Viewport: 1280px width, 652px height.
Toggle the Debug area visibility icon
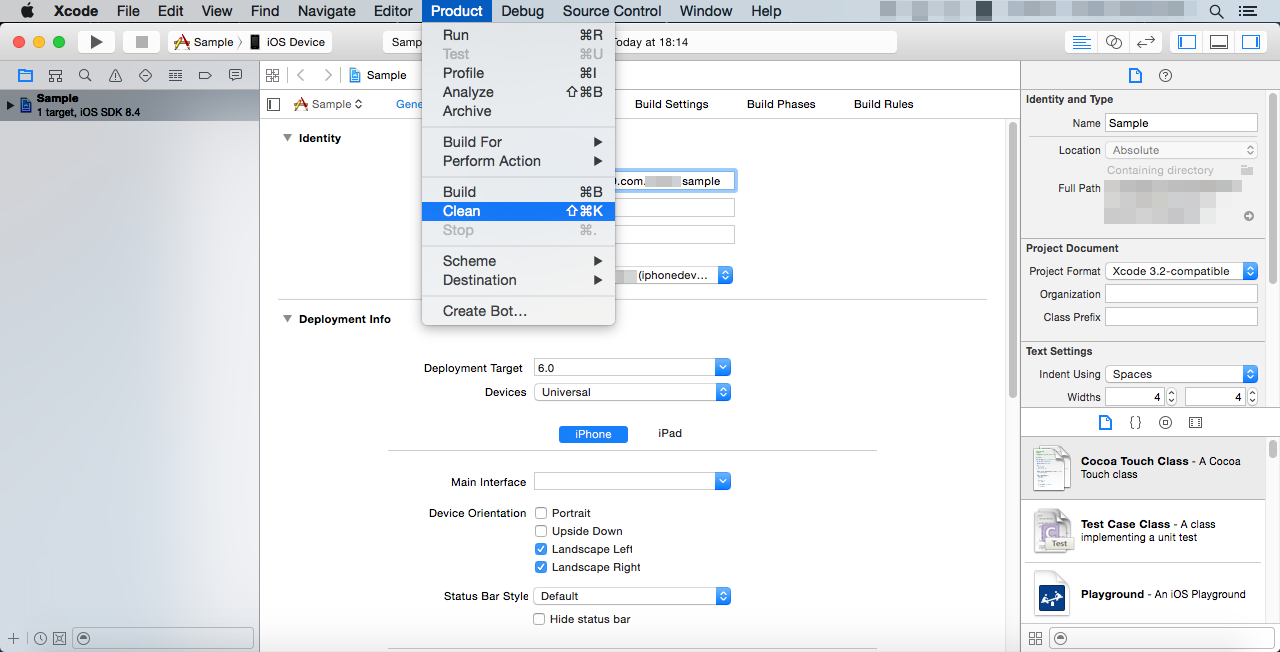[x=1219, y=42]
